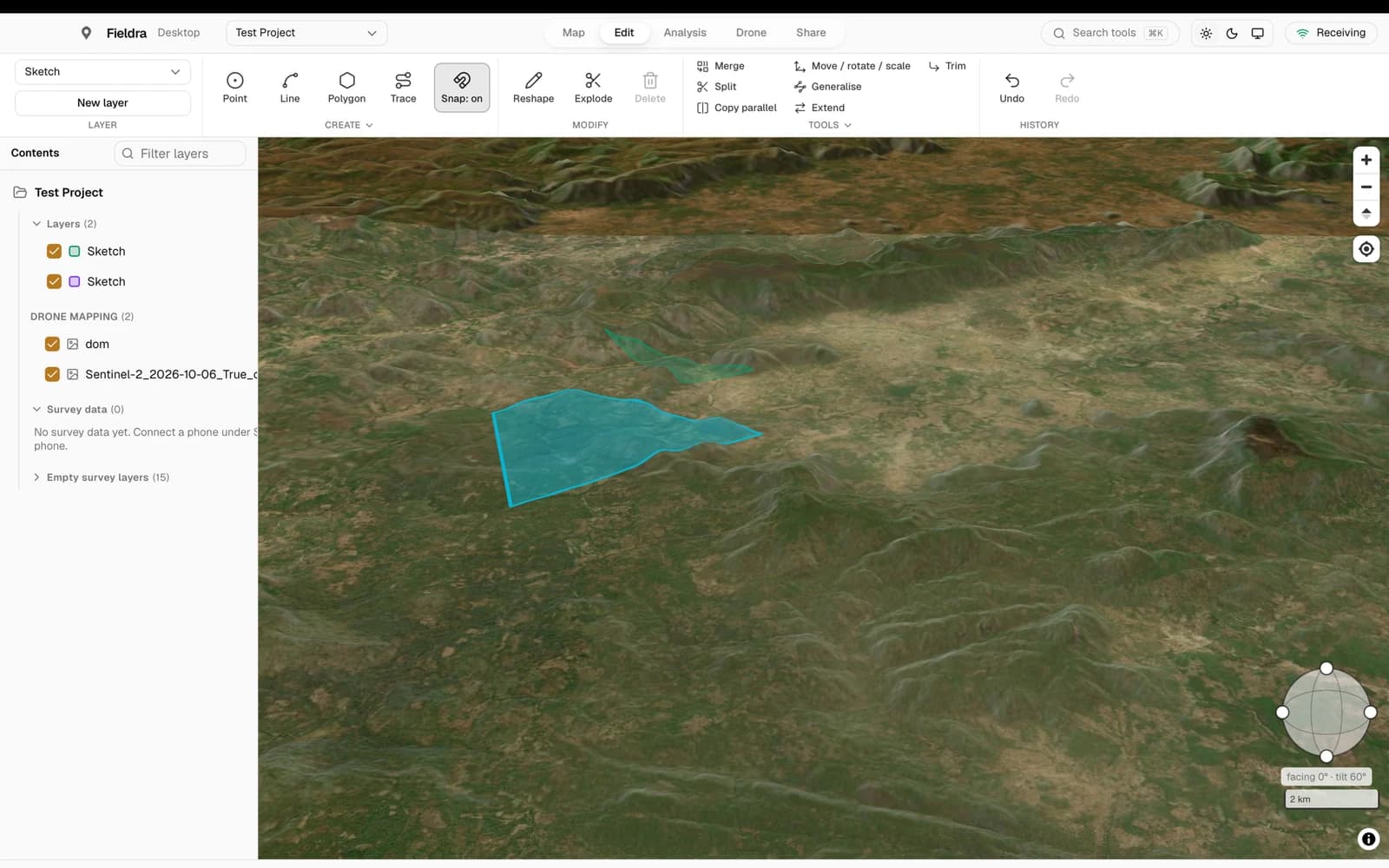Undo the last edit

(x=1011, y=88)
